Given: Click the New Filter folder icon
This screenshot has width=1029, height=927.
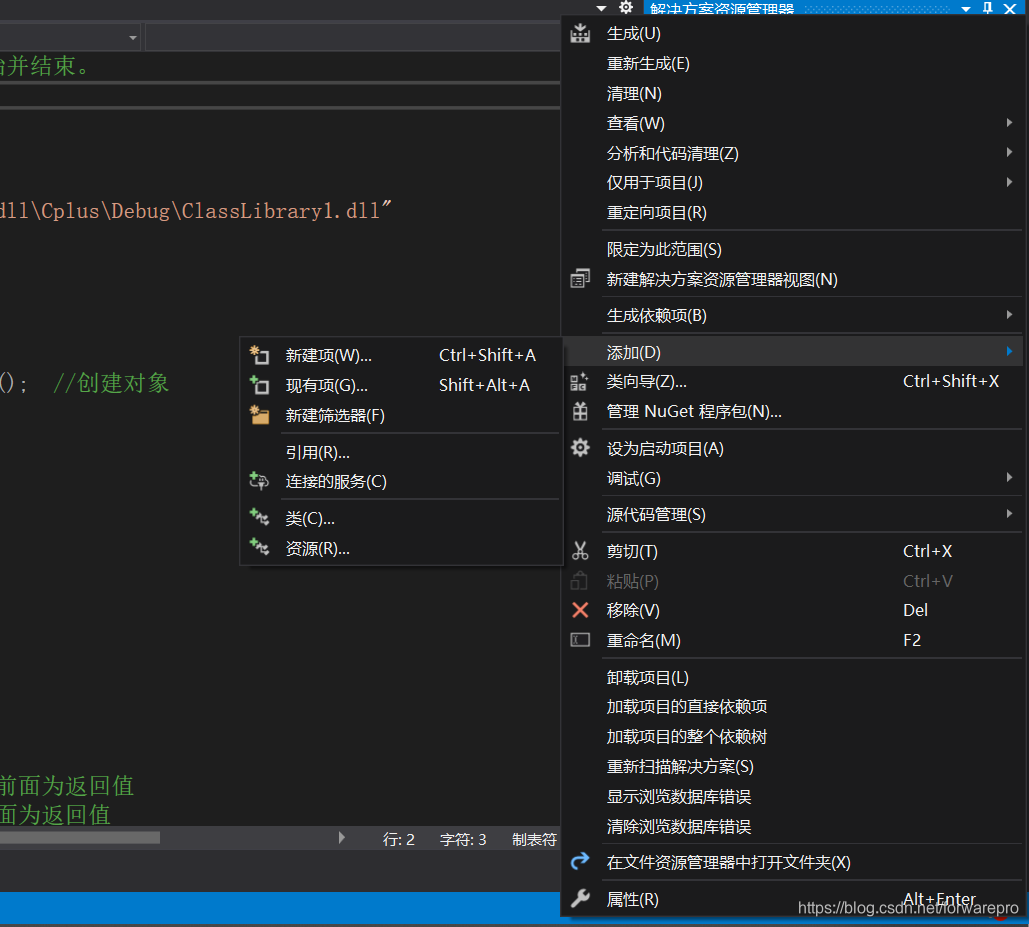Looking at the screenshot, I should [x=259, y=415].
